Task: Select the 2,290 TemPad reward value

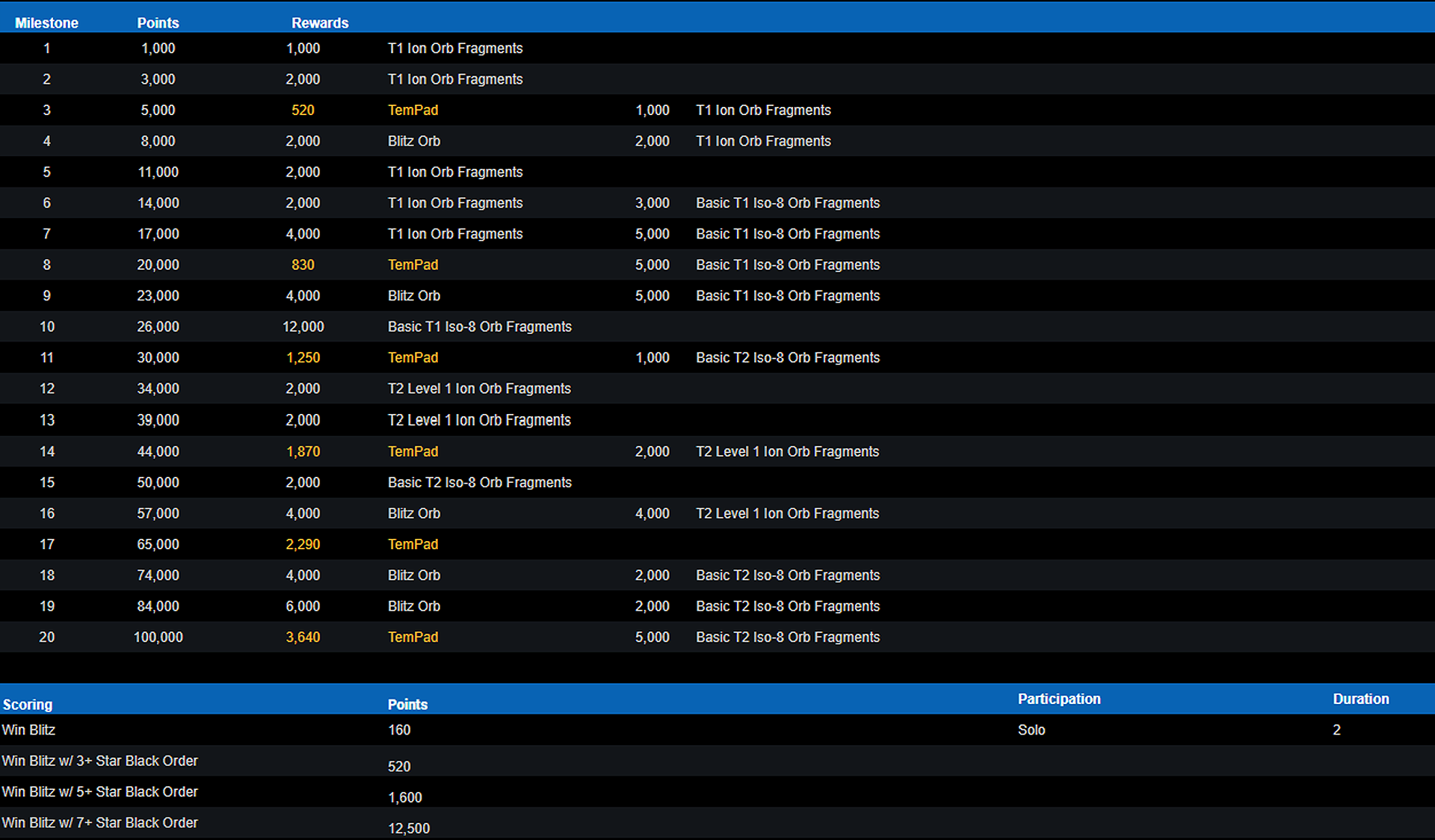Action: click(x=303, y=544)
